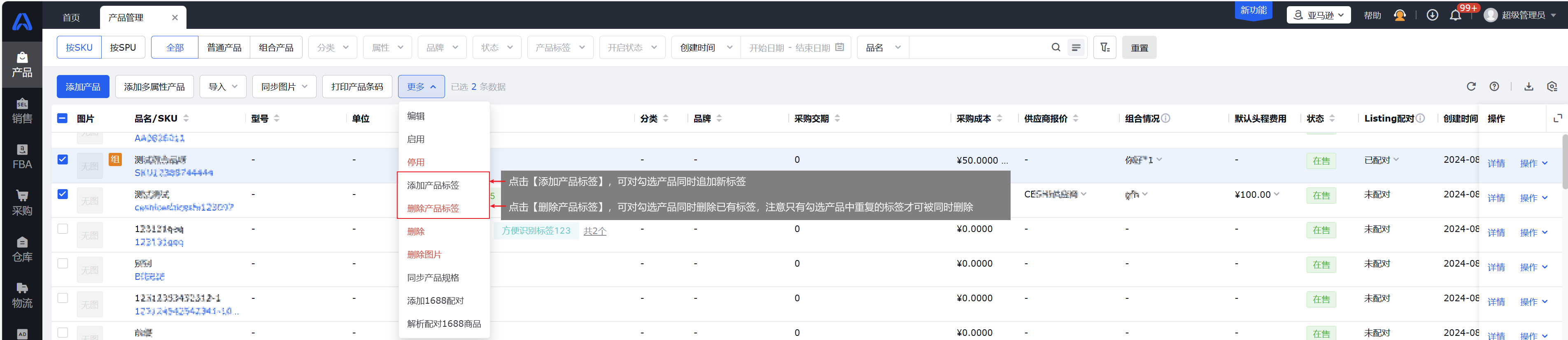Click the Listing配对 info icon
The width and height of the screenshot is (1568, 340).
(1419, 118)
